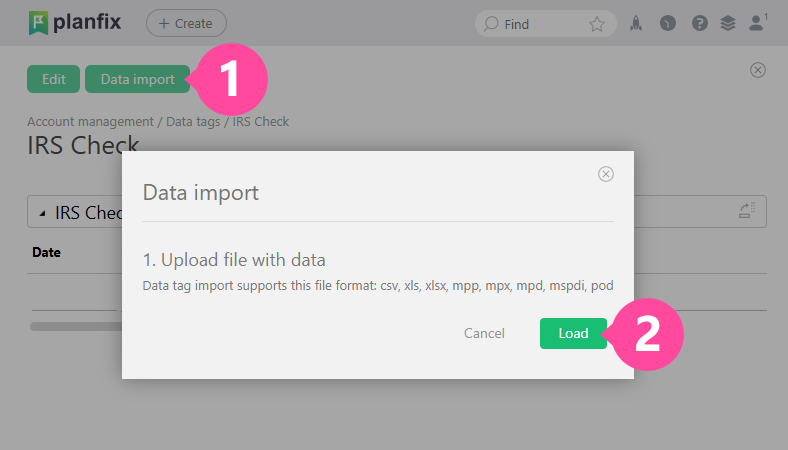Open the question mark help icon
This screenshot has width=788, height=450.
pyautogui.click(x=699, y=24)
